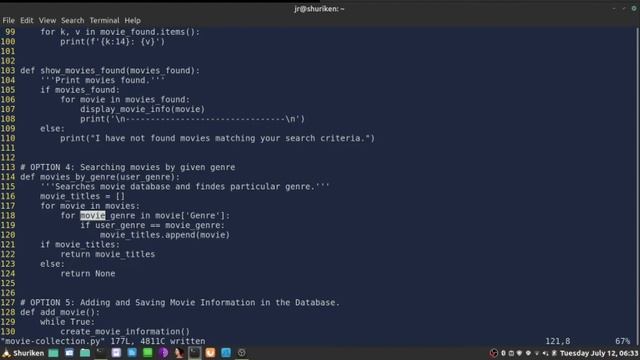Click the shield icon in system tray
The height and width of the screenshot is (360, 640).
[519, 353]
